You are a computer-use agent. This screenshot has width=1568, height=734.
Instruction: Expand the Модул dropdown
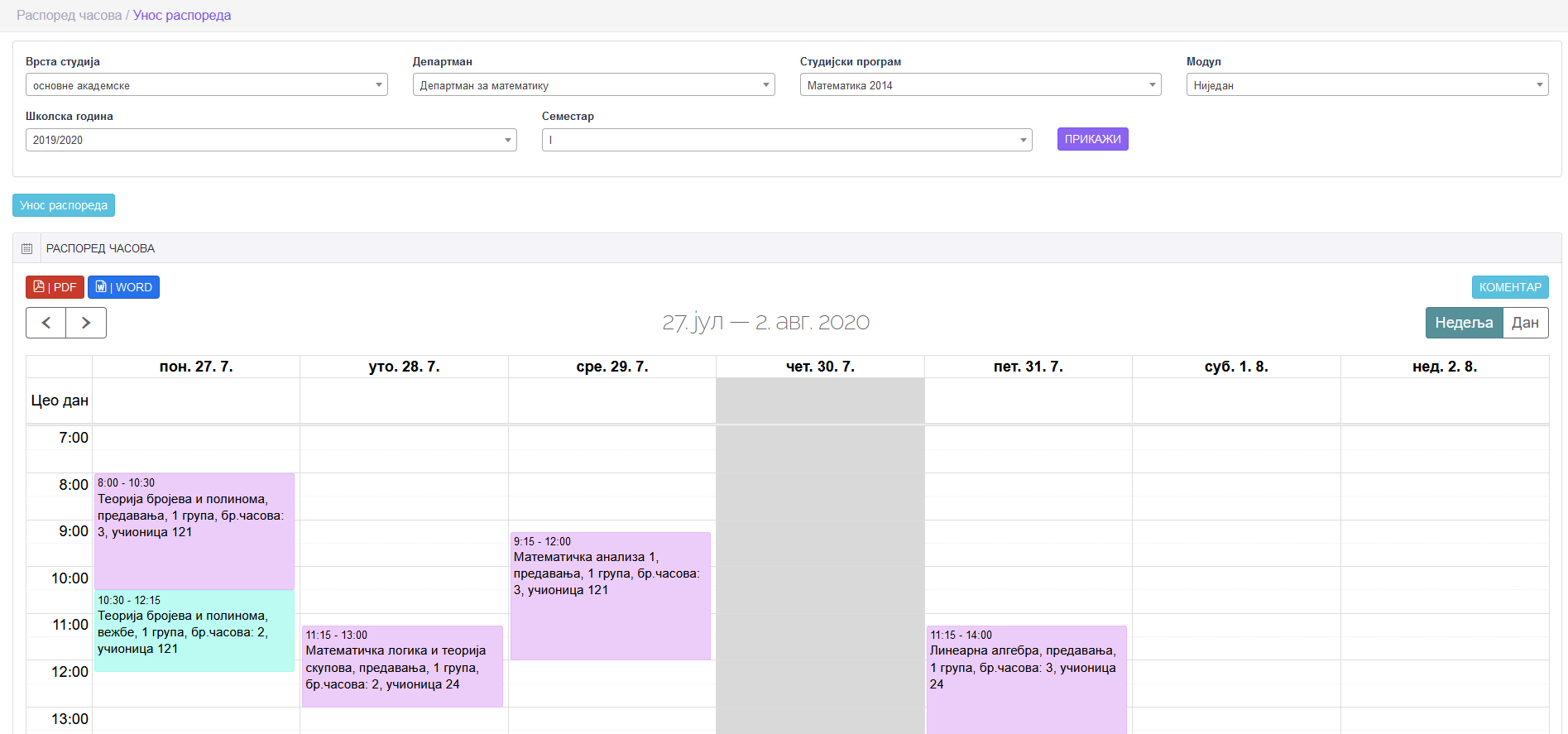[x=1366, y=85]
